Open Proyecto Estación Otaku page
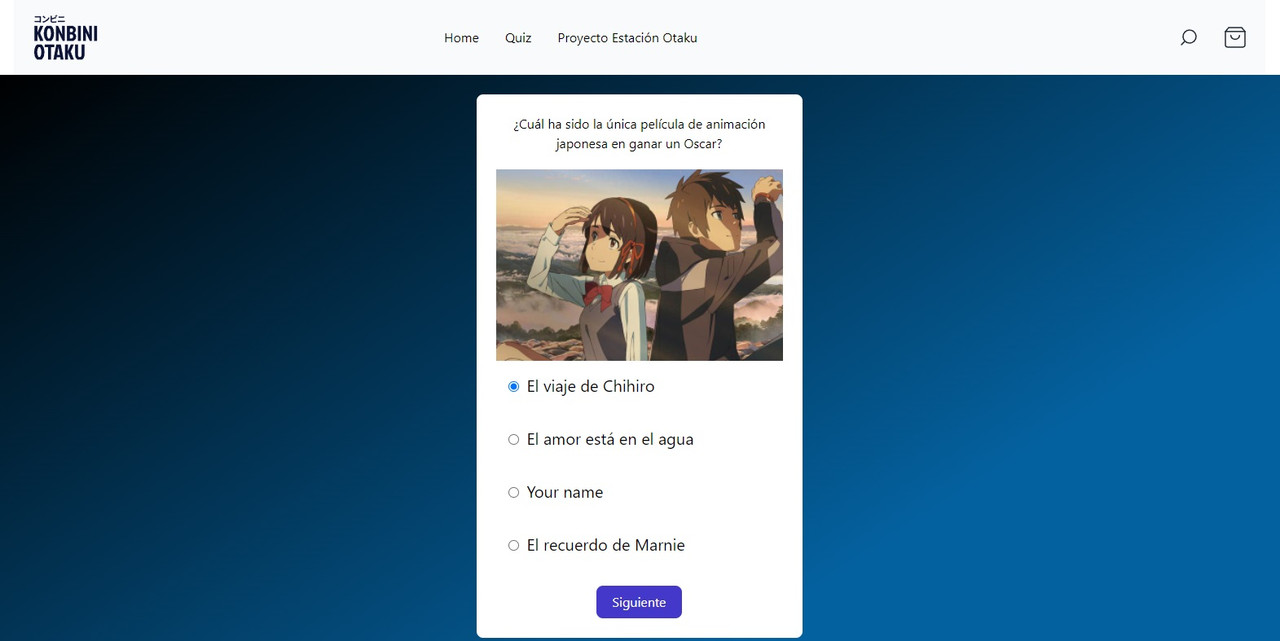 pyautogui.click(x=627, y=38)
